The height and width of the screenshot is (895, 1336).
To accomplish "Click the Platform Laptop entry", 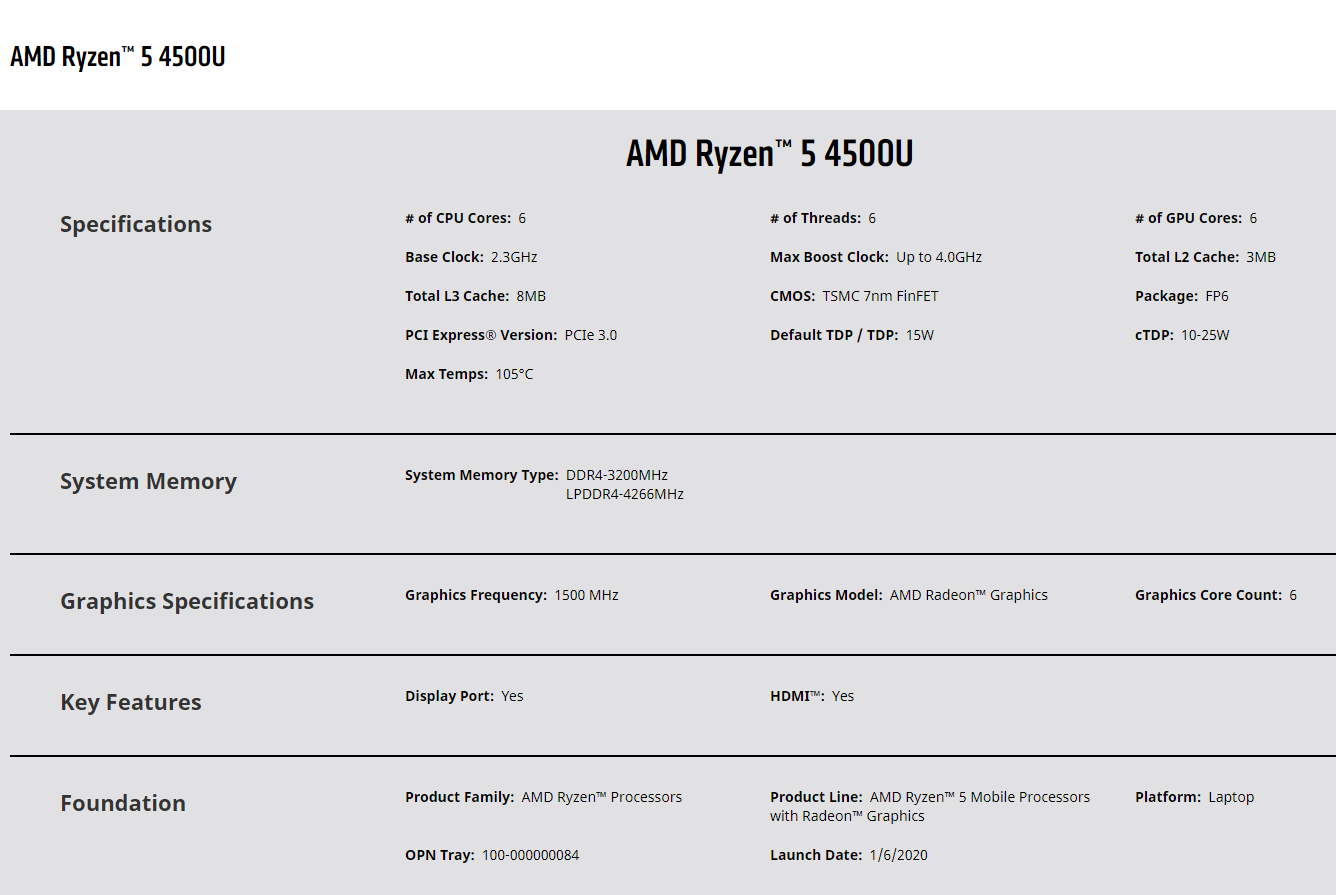I will coord(1194,797).
